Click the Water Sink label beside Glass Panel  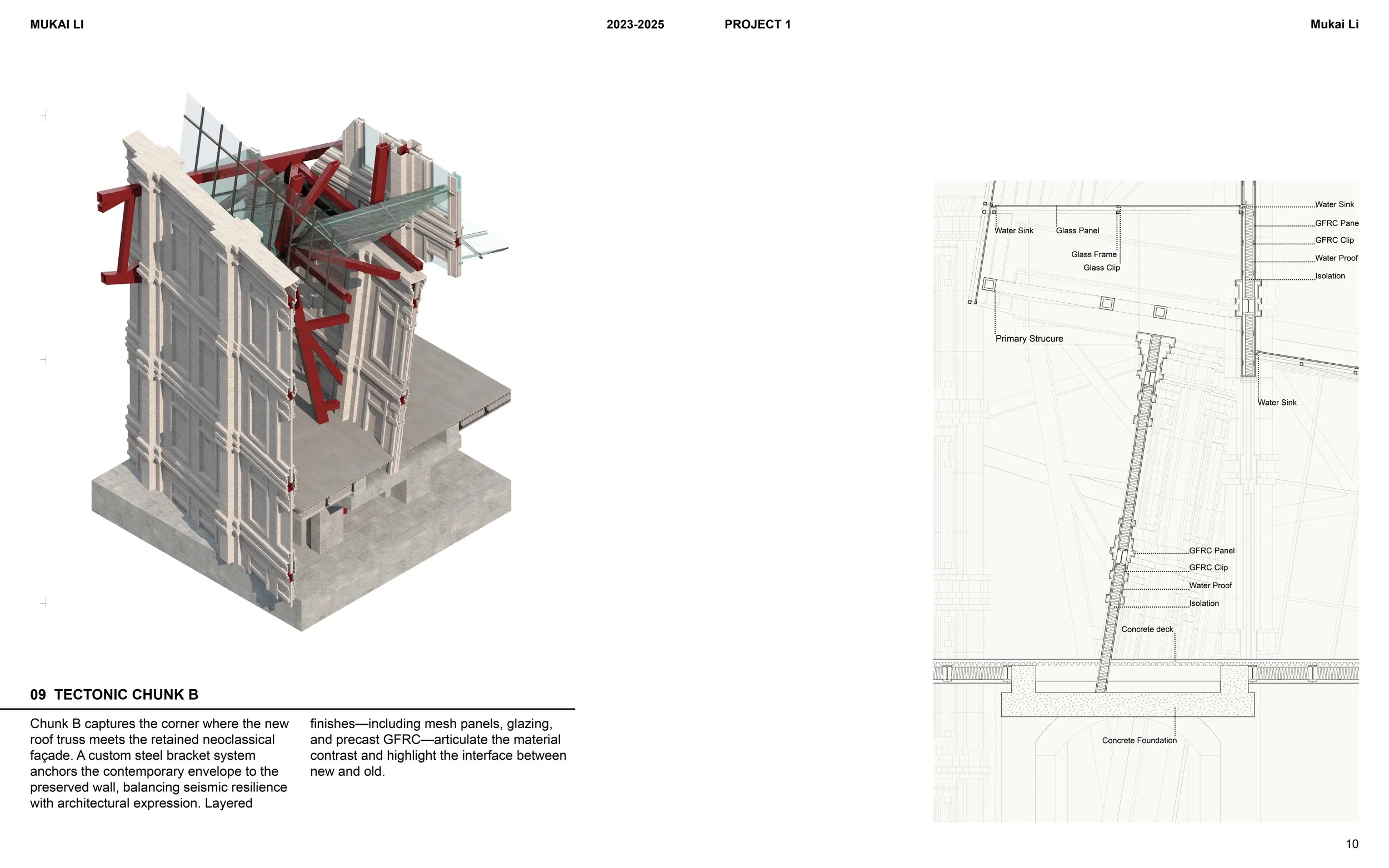coord(1013,231)
